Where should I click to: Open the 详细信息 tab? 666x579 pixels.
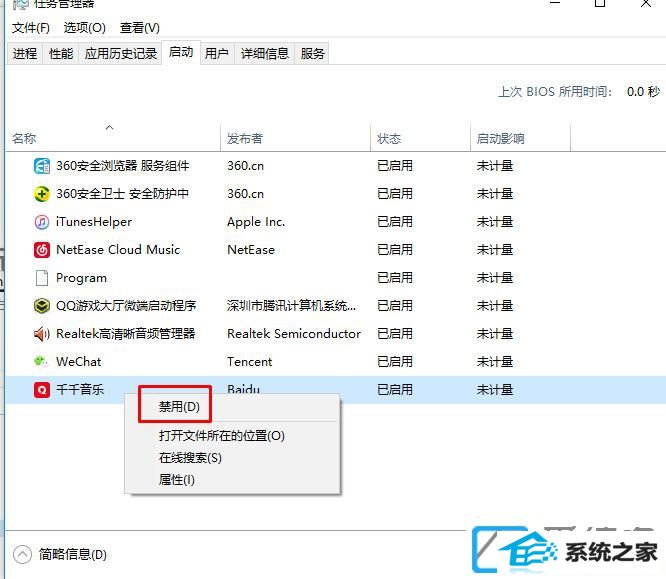(265, 54)
